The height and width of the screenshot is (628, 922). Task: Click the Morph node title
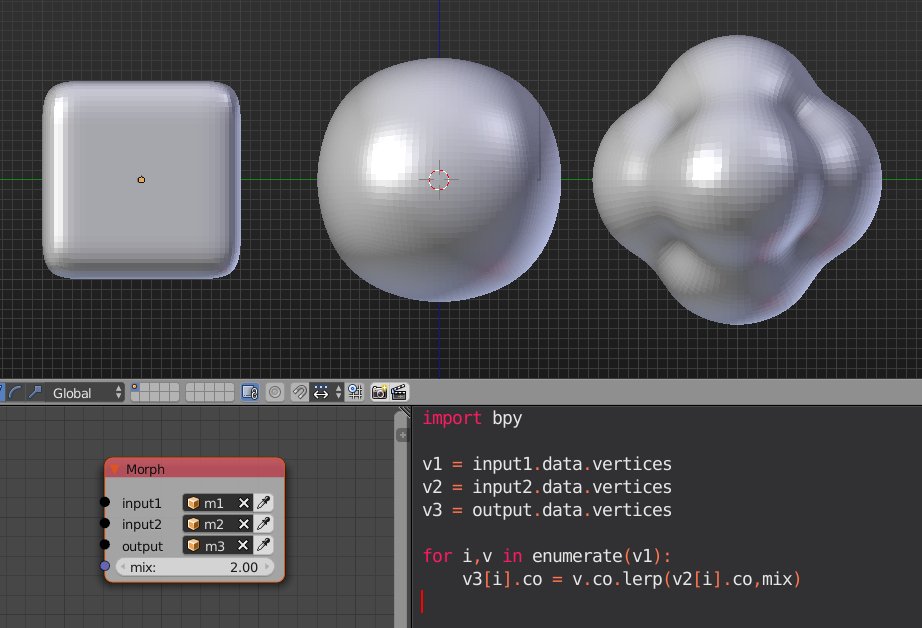pyautogui.click(x=145, y=469)
